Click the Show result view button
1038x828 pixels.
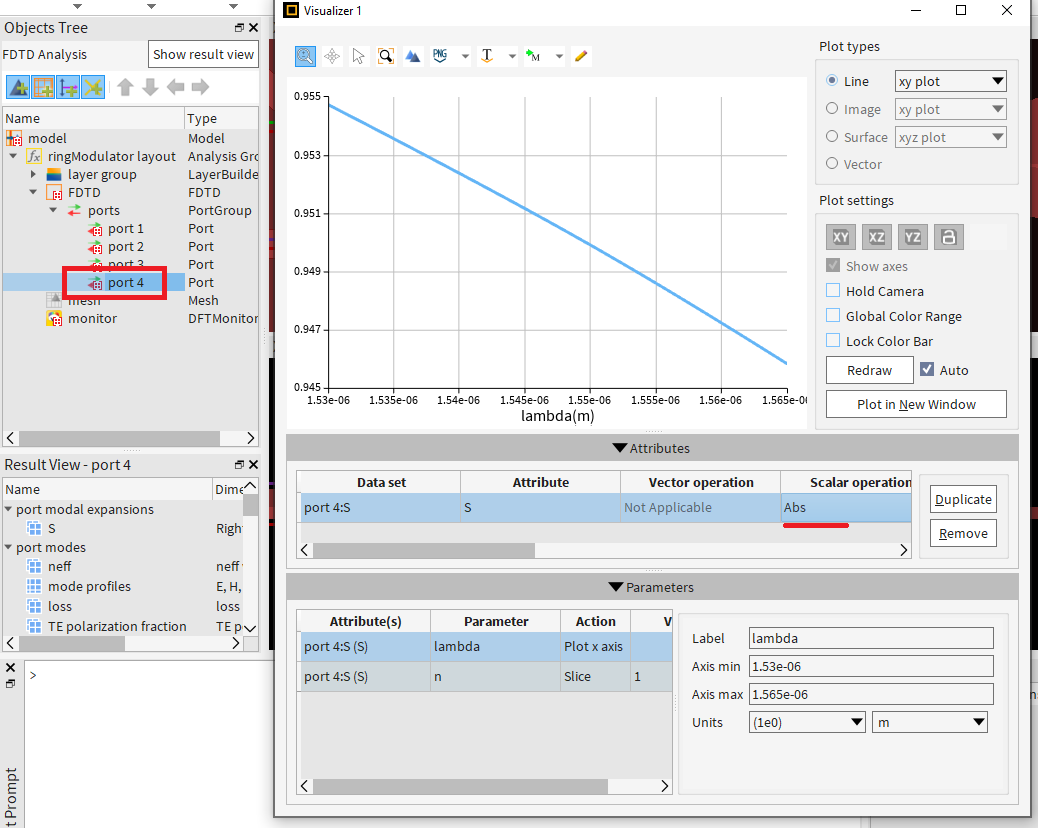(x=203, y=54)
